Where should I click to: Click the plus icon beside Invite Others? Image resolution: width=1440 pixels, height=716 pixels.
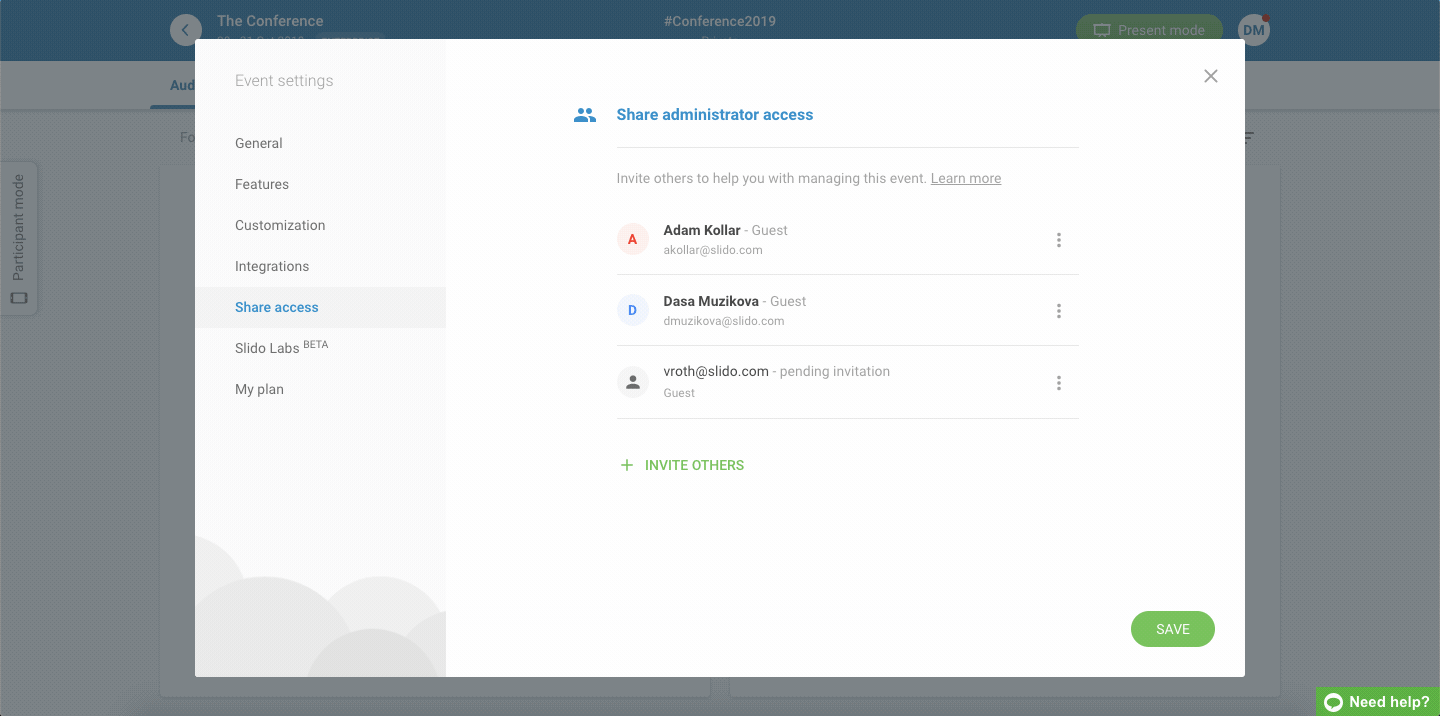(627, 465)
